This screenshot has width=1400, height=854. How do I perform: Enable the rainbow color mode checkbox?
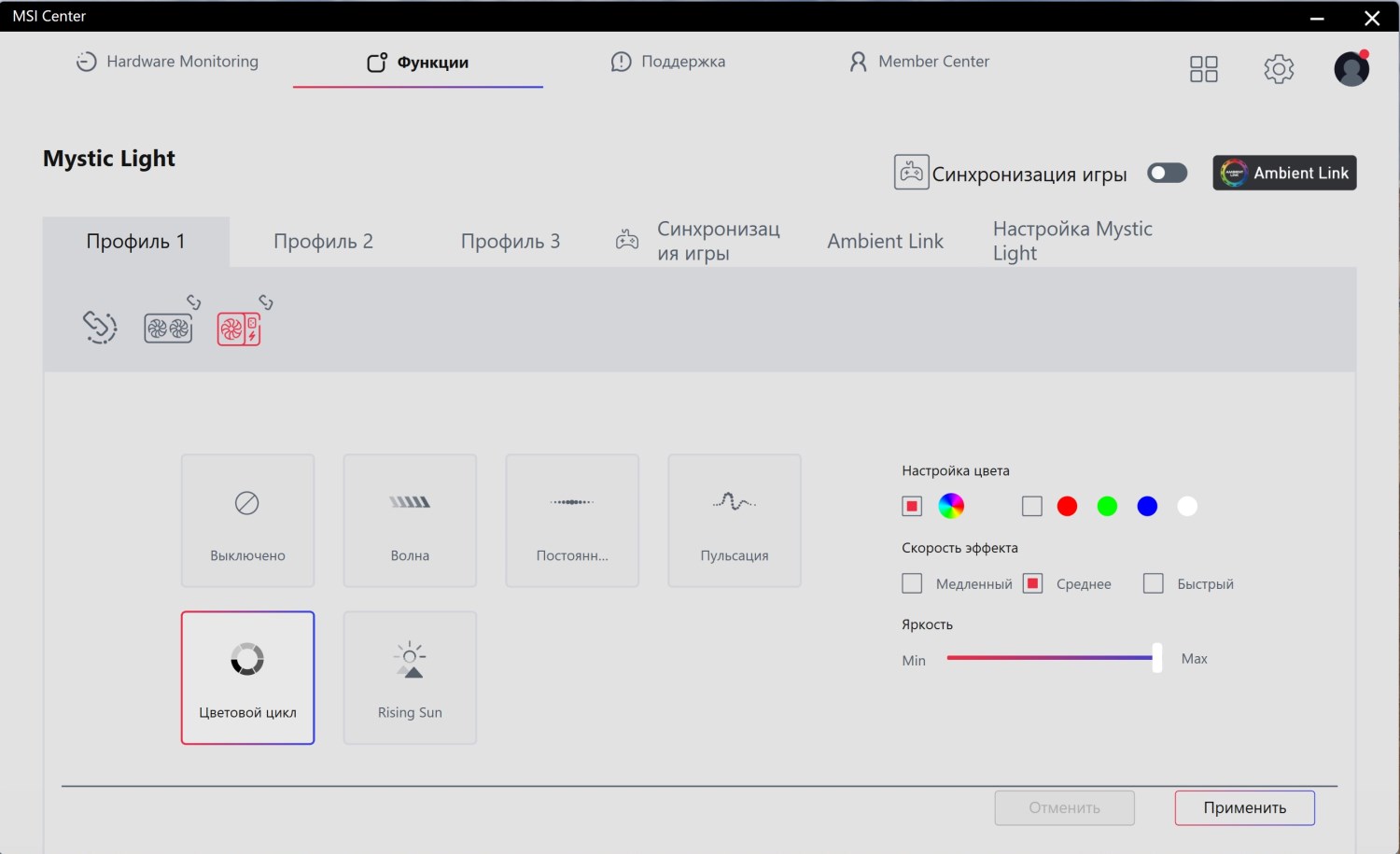tap(912, 506)
